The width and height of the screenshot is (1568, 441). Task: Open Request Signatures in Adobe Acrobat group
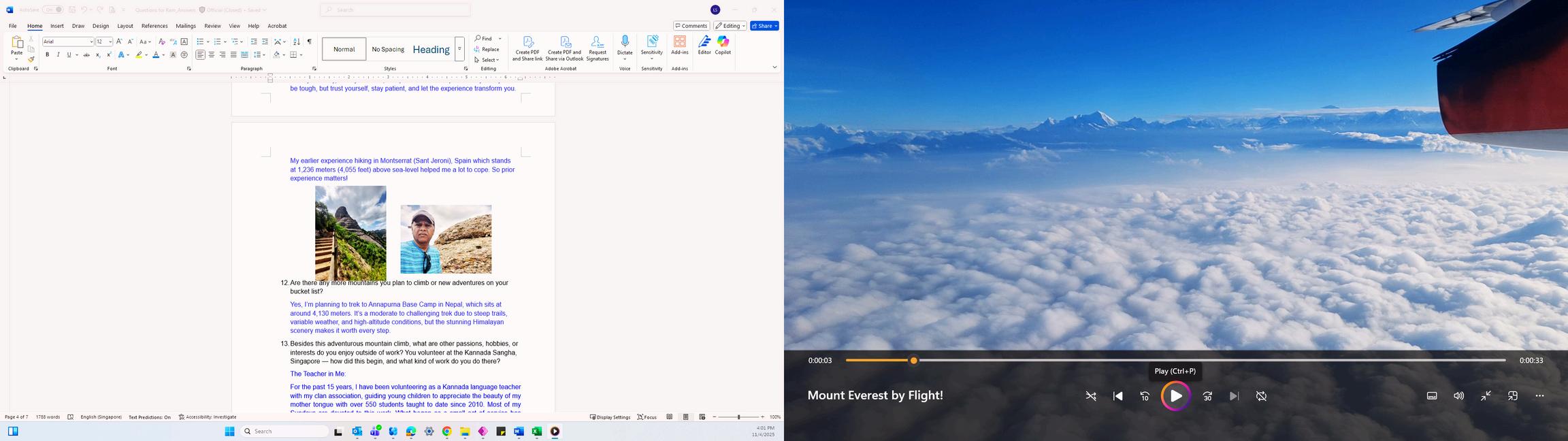click(598, 48)
